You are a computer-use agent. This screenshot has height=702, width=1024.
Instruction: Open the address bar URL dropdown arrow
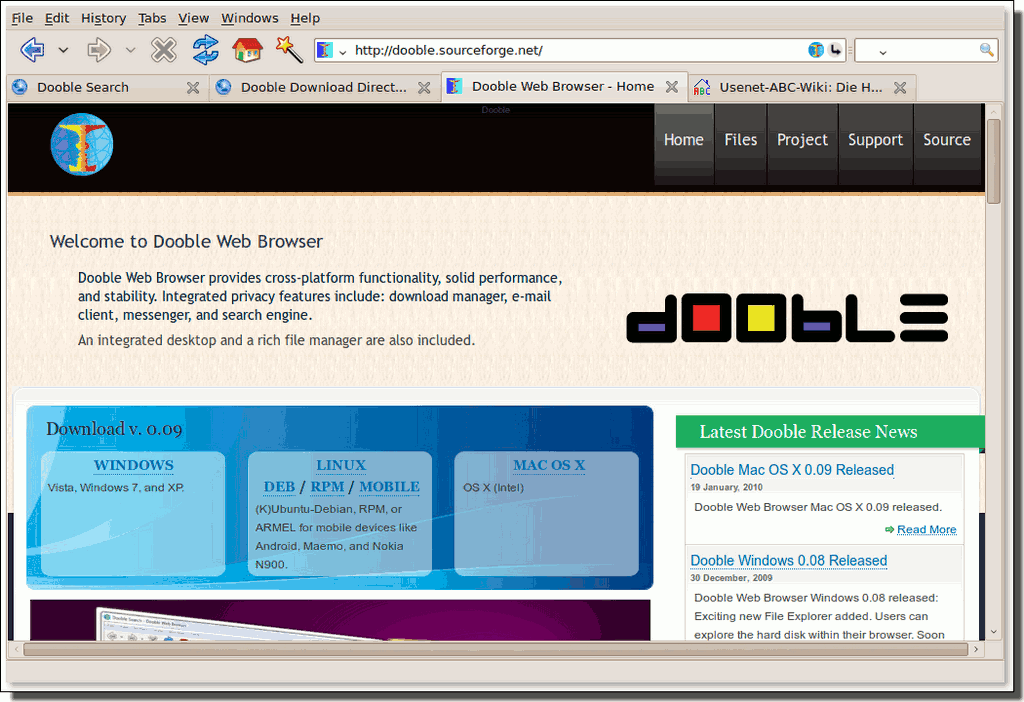click(343, 51)
